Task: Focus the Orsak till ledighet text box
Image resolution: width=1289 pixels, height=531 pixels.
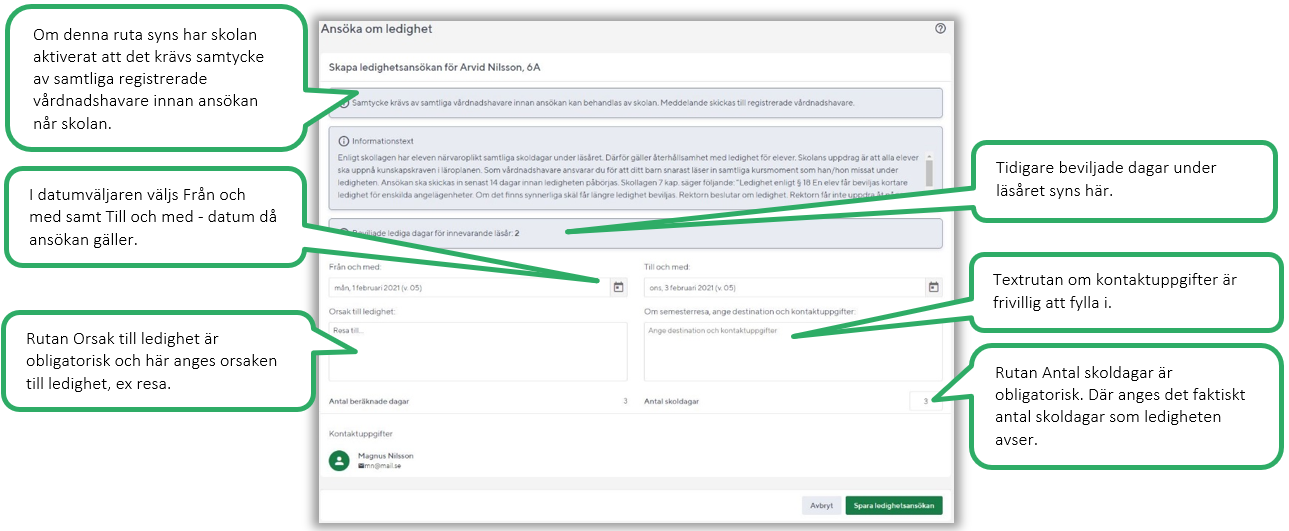Action: point(478,351)
